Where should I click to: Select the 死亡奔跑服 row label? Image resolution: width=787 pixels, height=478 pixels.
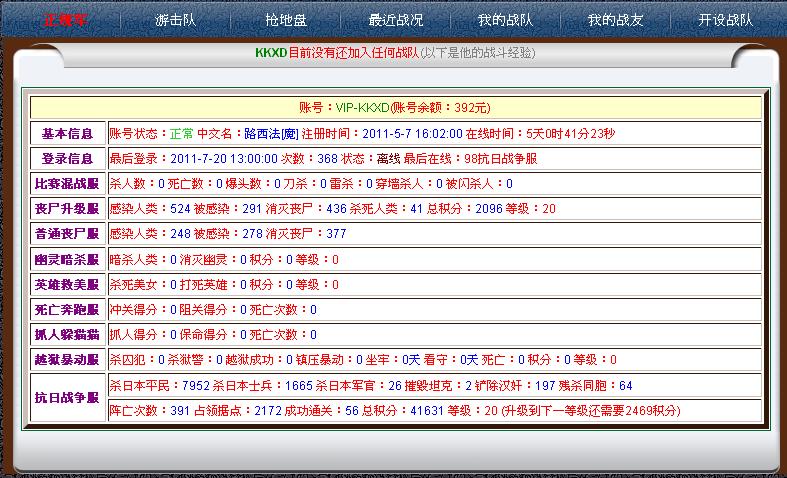(67, 310)
